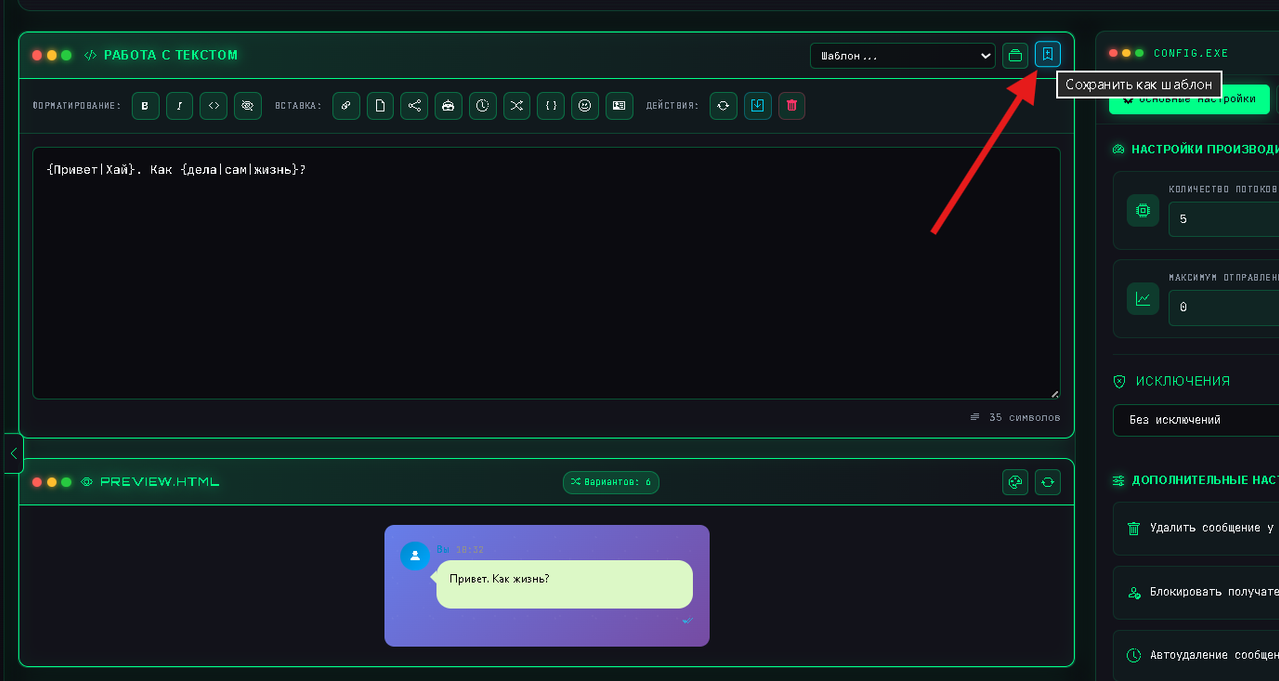Click the robot bot insert icon

coord(448,105)
